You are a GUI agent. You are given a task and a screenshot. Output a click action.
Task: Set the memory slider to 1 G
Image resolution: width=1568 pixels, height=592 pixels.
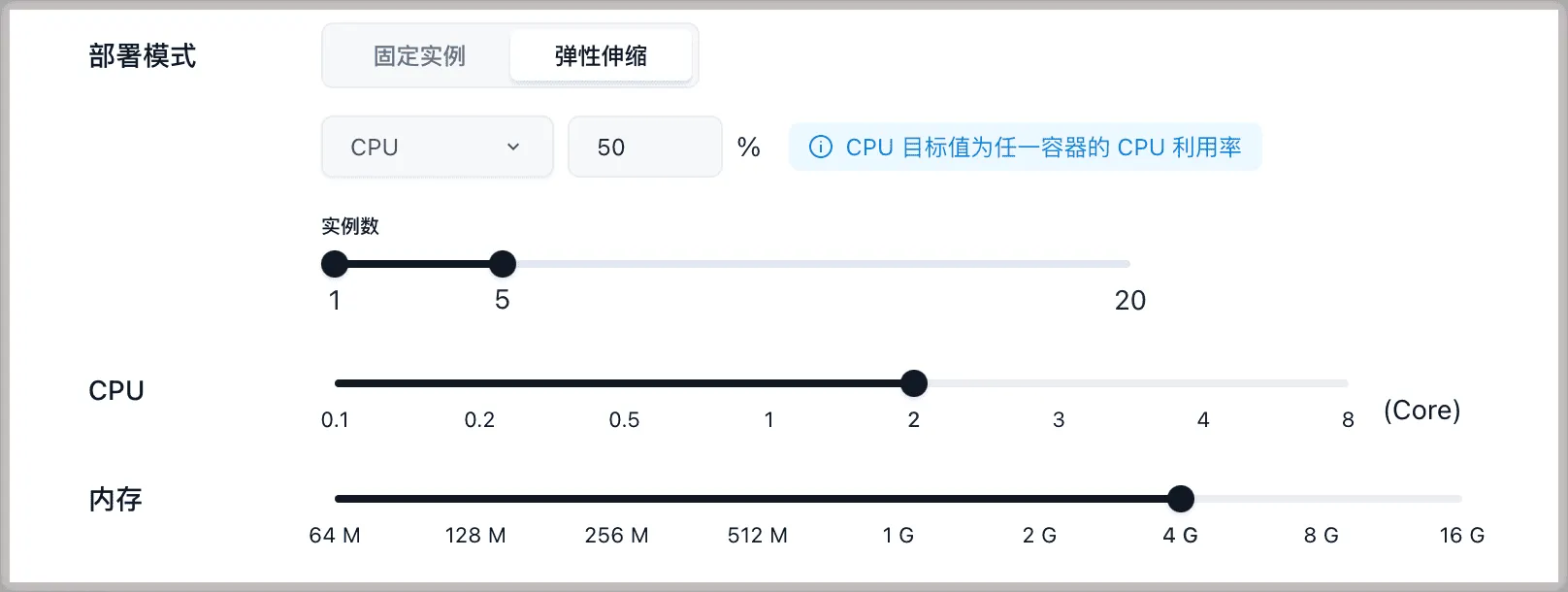(x=898, y=499)
